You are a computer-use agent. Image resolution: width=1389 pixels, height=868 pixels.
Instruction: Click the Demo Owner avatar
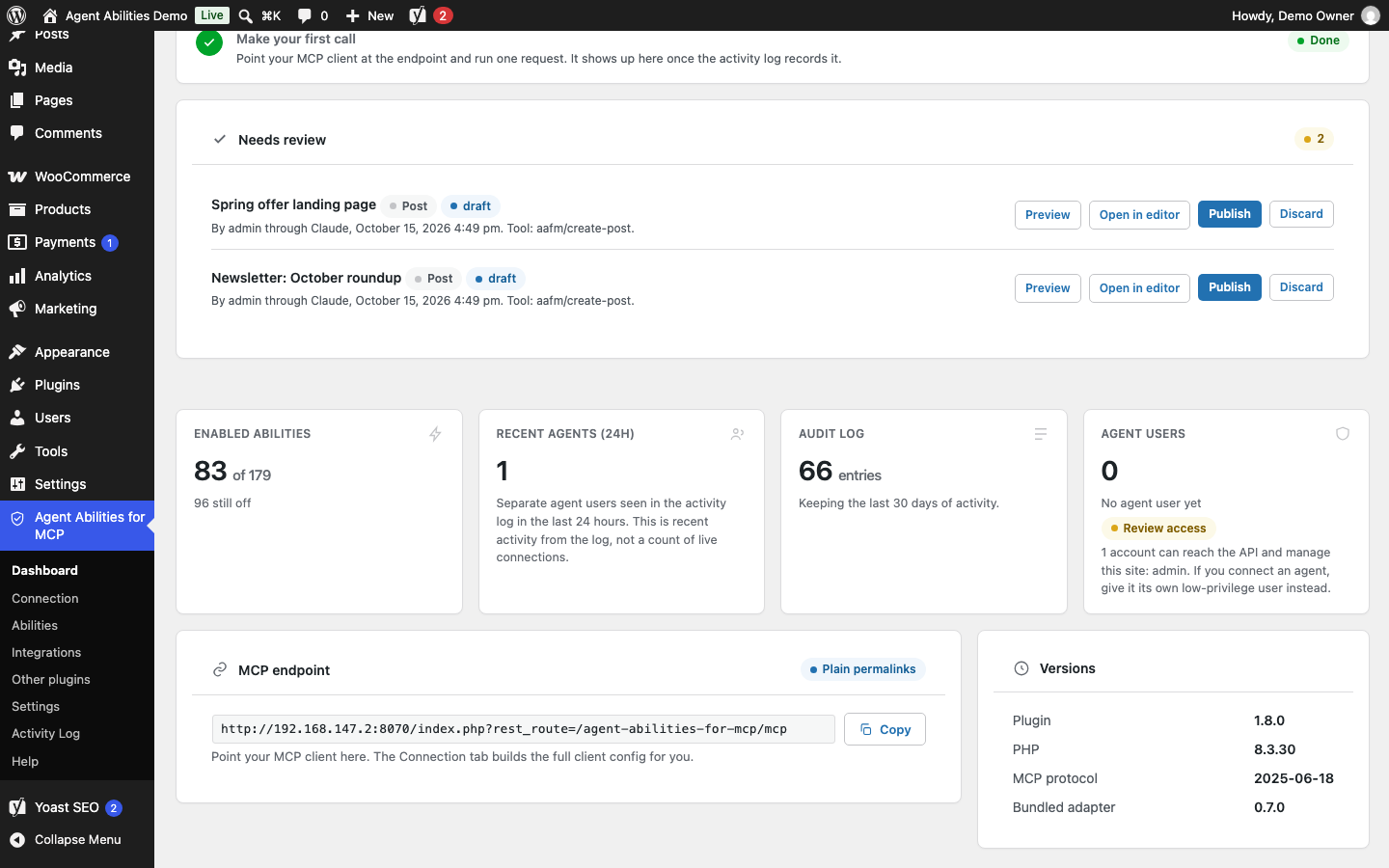1371,15
